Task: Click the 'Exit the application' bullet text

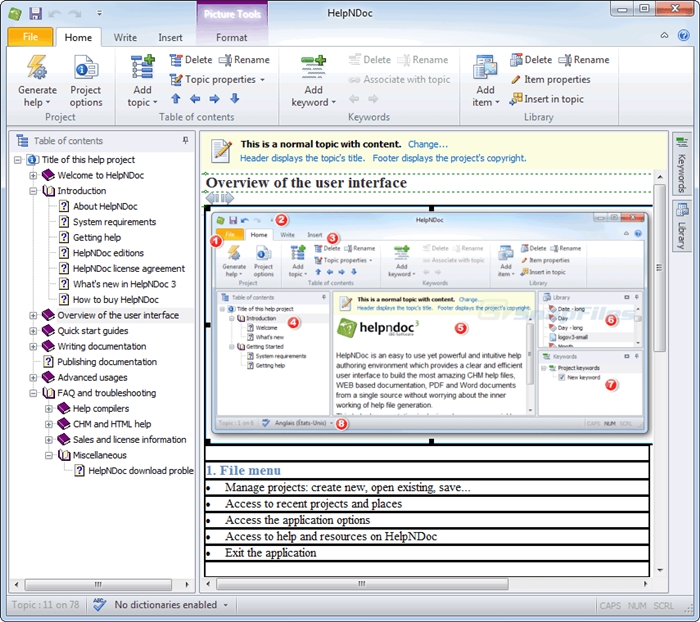Action: [x=271, y=553]
